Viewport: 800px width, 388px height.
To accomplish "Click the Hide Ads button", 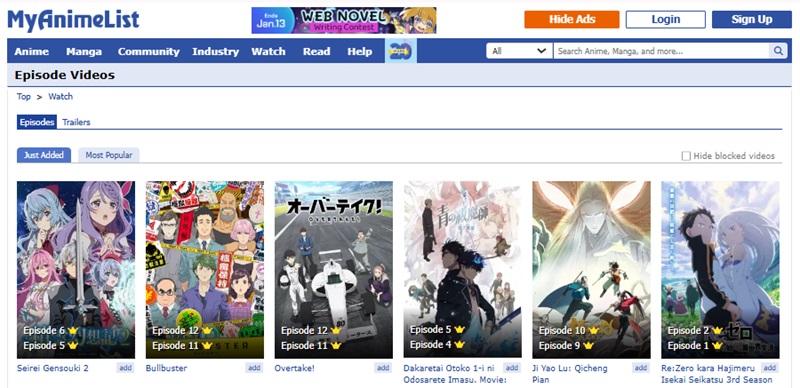I will 572,19.
